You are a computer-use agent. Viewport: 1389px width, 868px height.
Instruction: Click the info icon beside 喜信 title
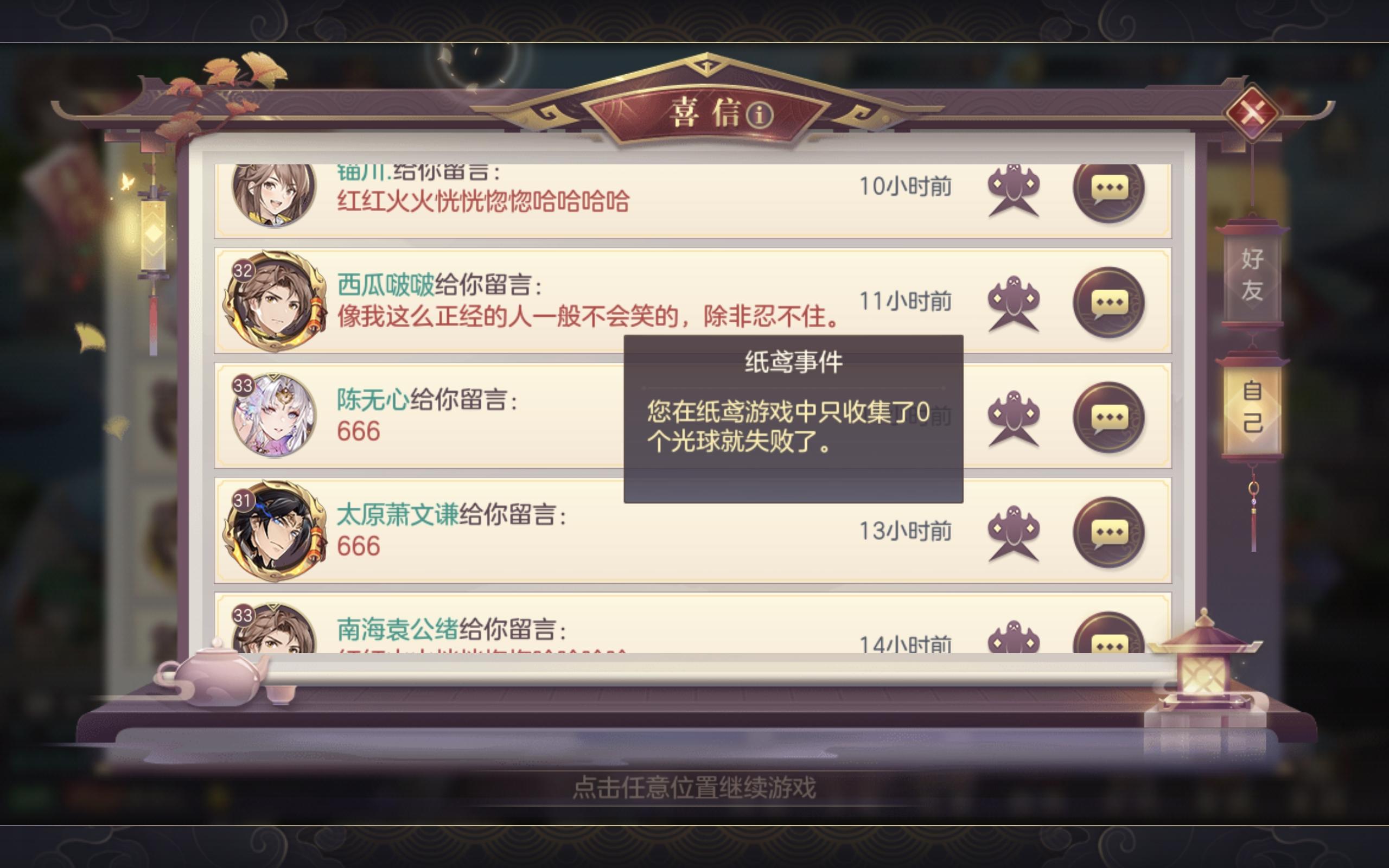point(760,115)
